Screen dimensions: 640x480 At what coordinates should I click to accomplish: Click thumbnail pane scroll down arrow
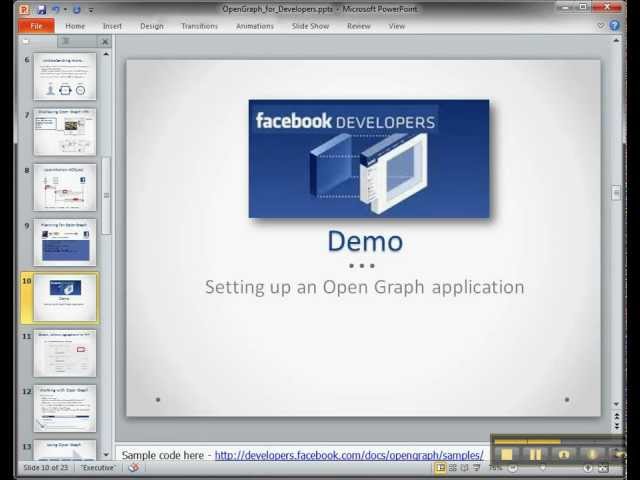pos(106,454)
